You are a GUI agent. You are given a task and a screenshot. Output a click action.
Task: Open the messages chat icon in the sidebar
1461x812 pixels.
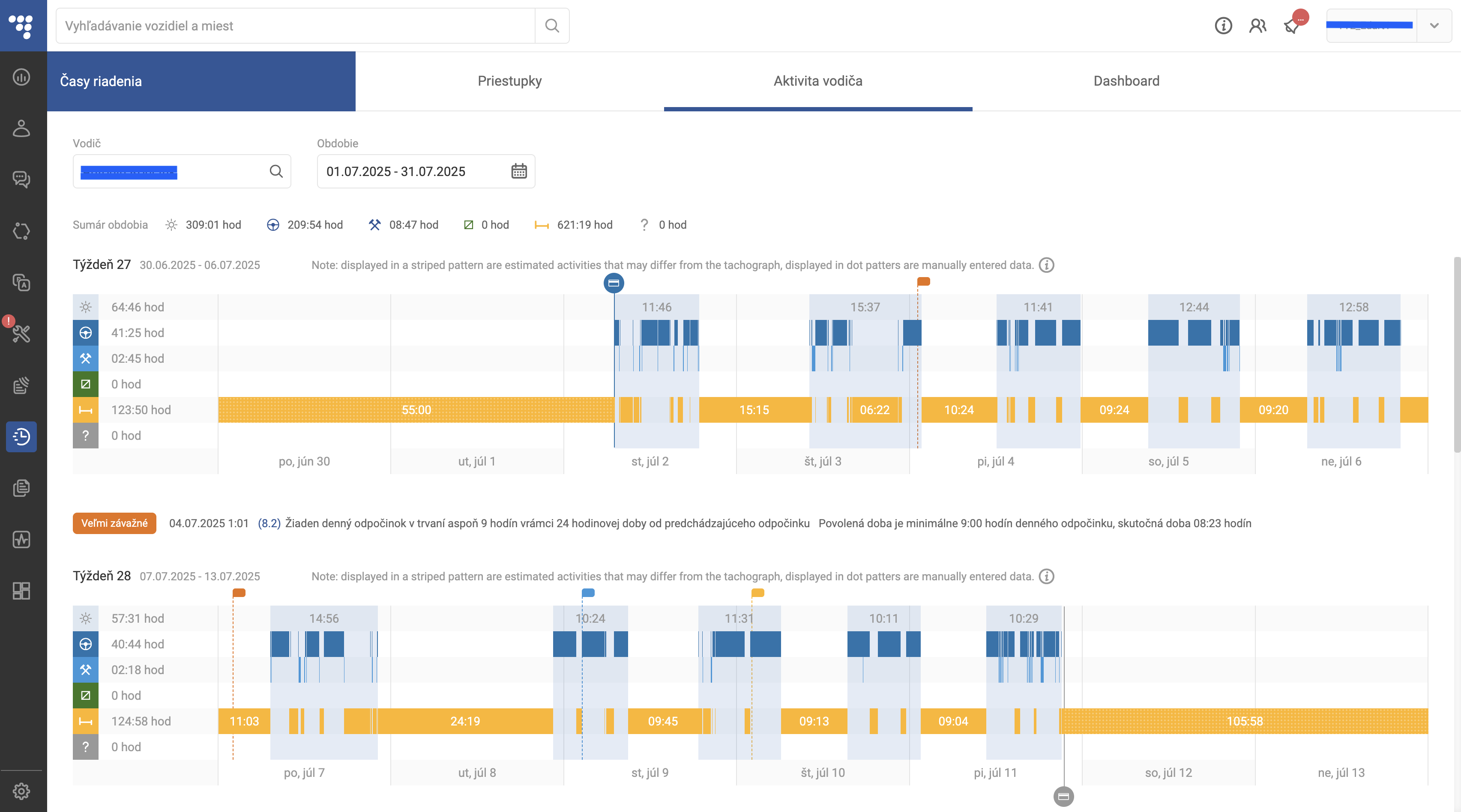(x=21, y=180)
